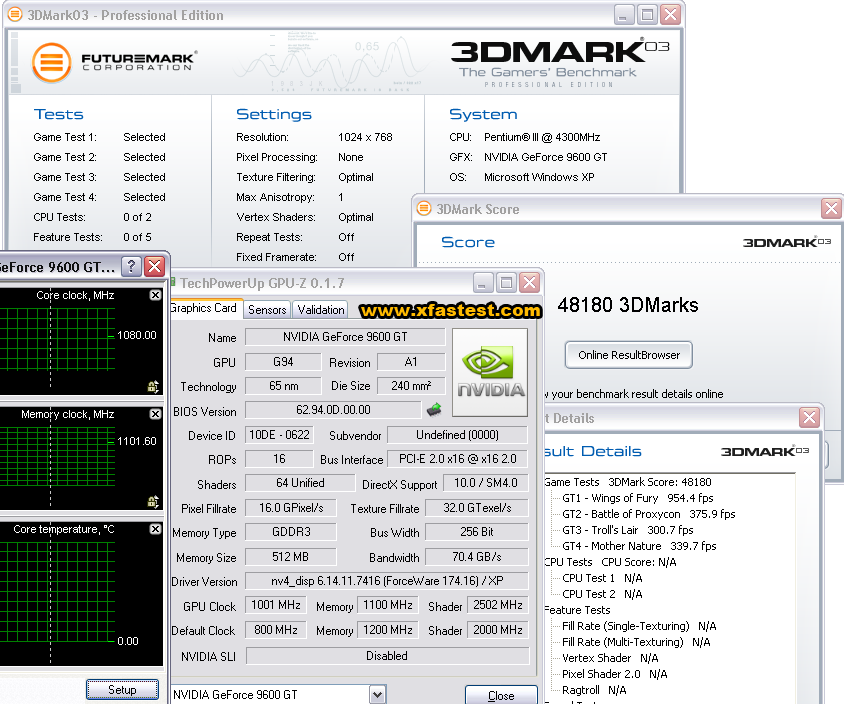Maximize the 3DMark03 Professional Edition window
The height and width of the screenshot is (704, 844).
coord(647,15)
